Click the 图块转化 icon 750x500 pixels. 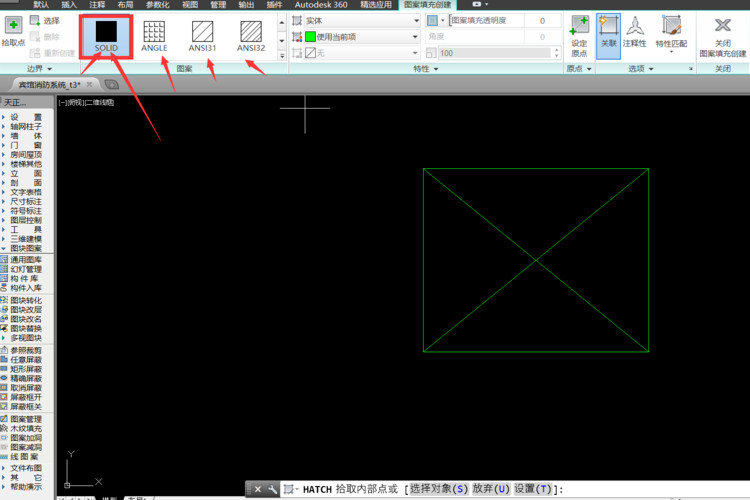tap(4, 300)
